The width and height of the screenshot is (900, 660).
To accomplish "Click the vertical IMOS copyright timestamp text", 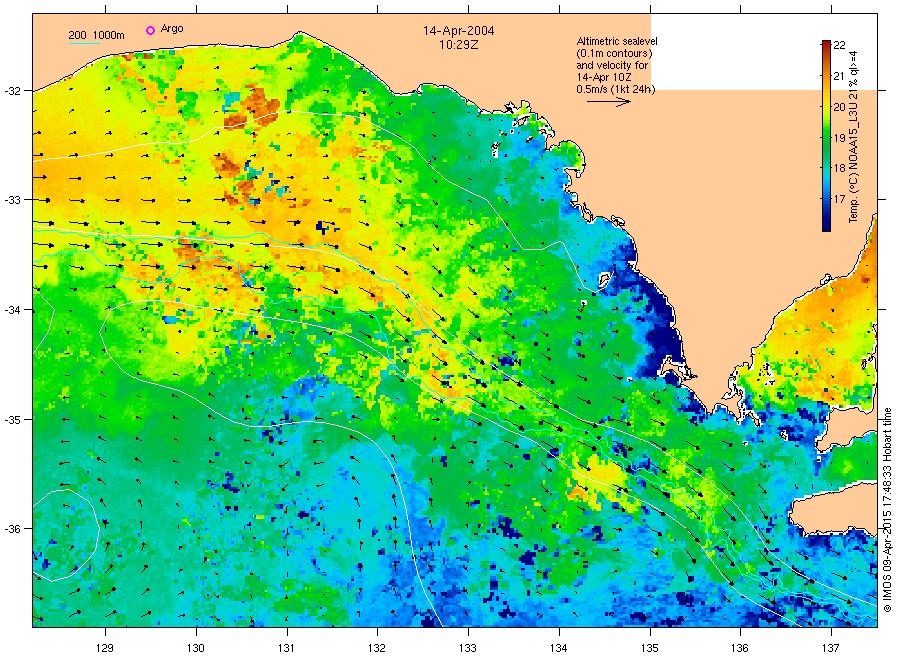I will tap(887, 510).
